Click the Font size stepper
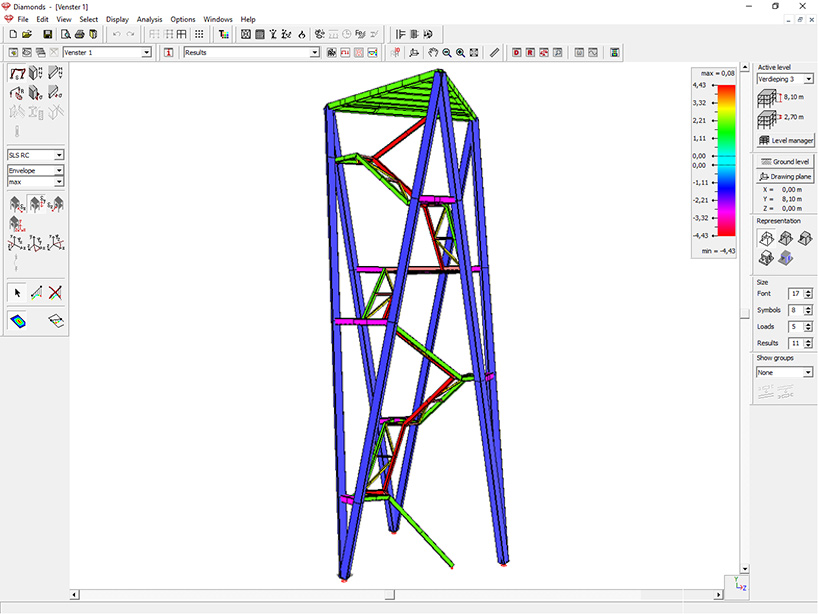The image size is (818, 614). [x=808, y=294]
